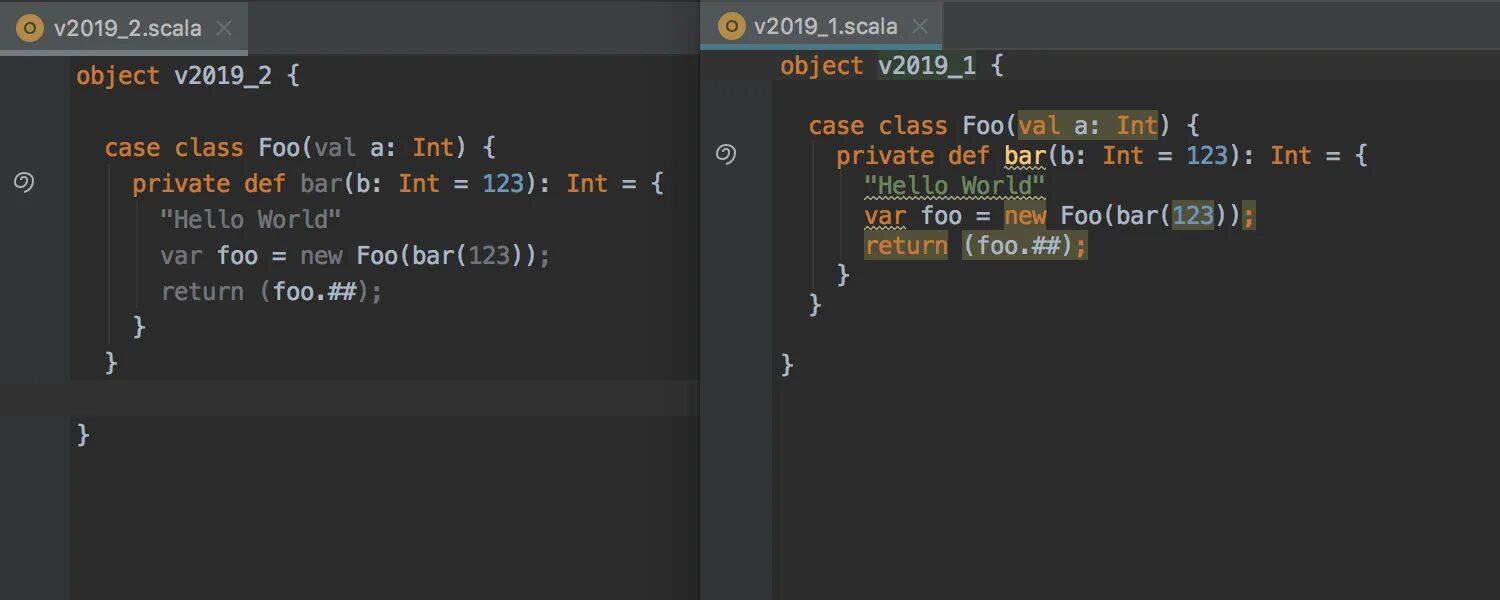Click 'private def bar' line in left editor

point(398,184)
